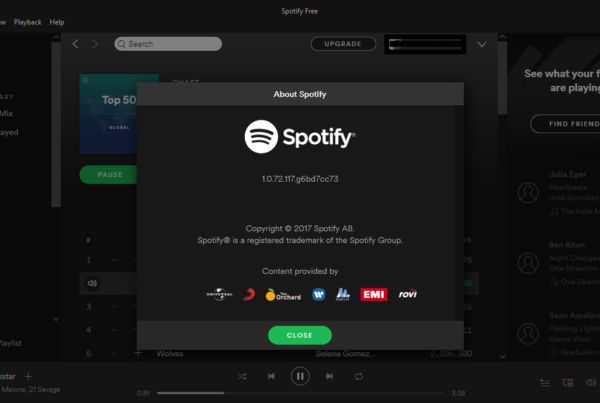Open the Playback menu
This screenshot has height=403, width=600.
point(28,22)
